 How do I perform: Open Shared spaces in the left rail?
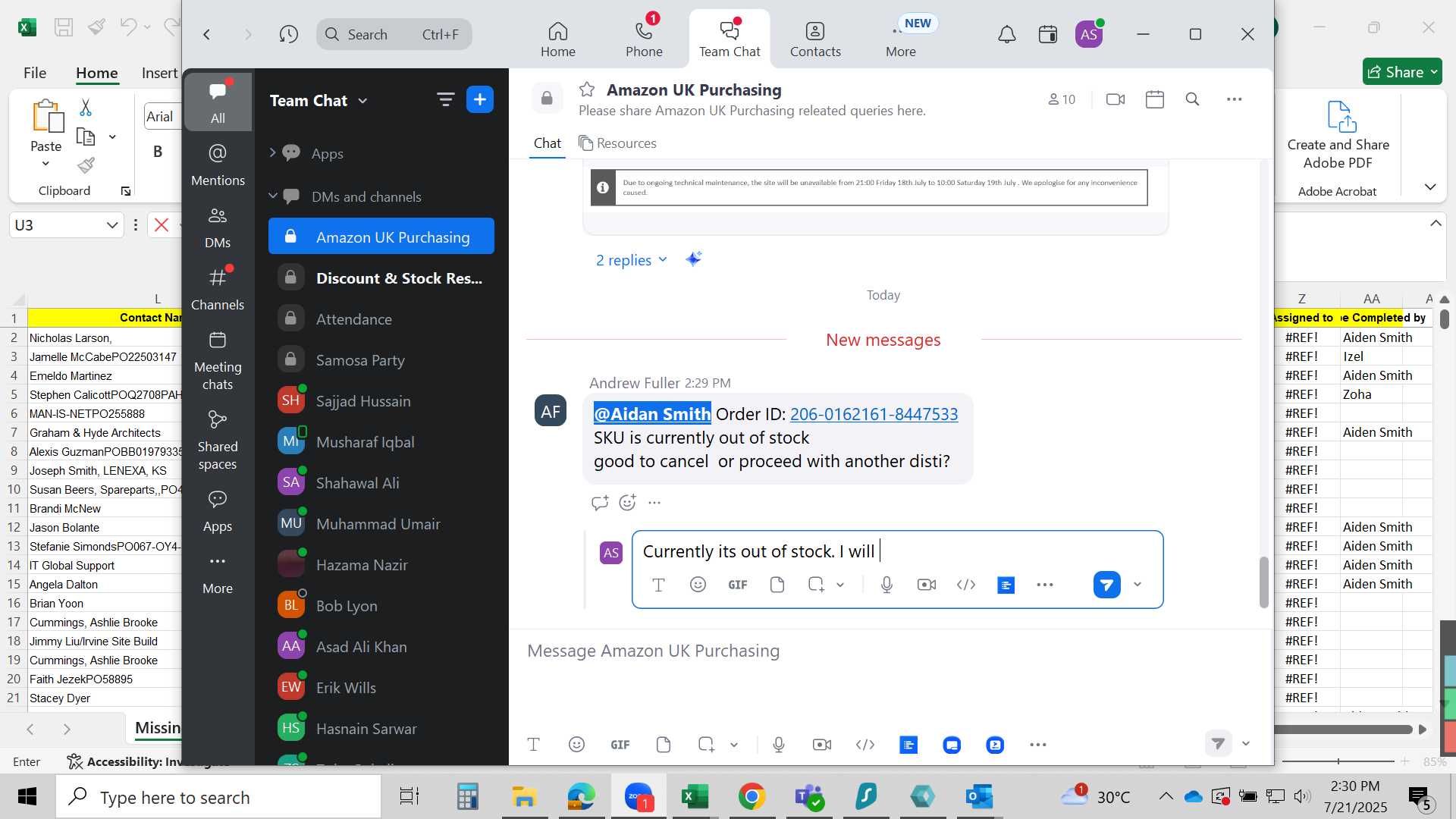click(x=218, y=441)
